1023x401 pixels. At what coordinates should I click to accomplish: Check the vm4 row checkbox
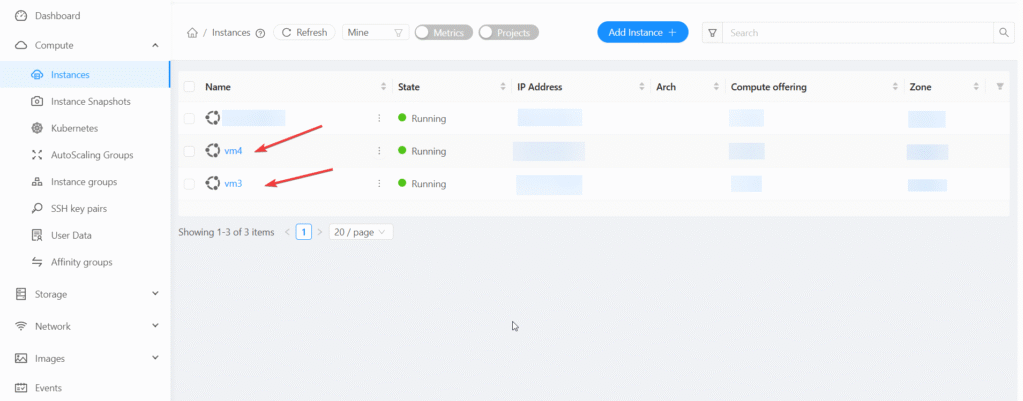pos(189,151)
